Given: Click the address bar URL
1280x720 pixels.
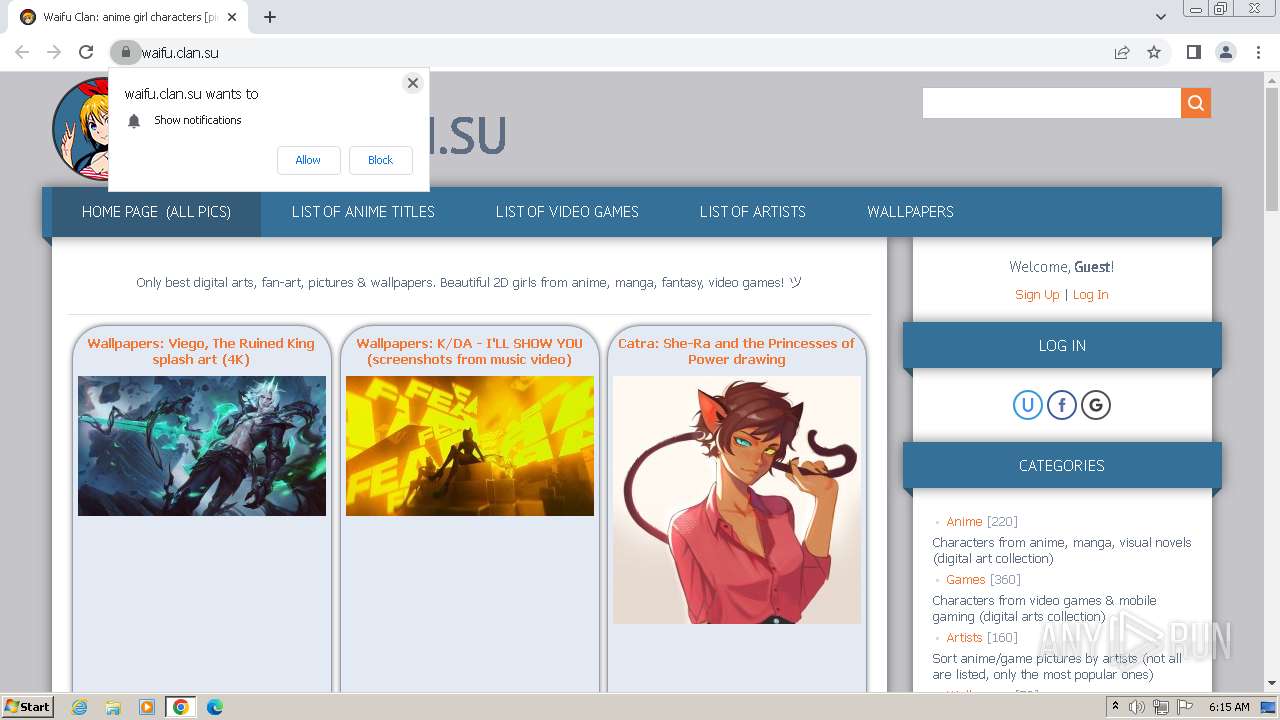Looking at the screenshot, I should click(x=180, y=52).
